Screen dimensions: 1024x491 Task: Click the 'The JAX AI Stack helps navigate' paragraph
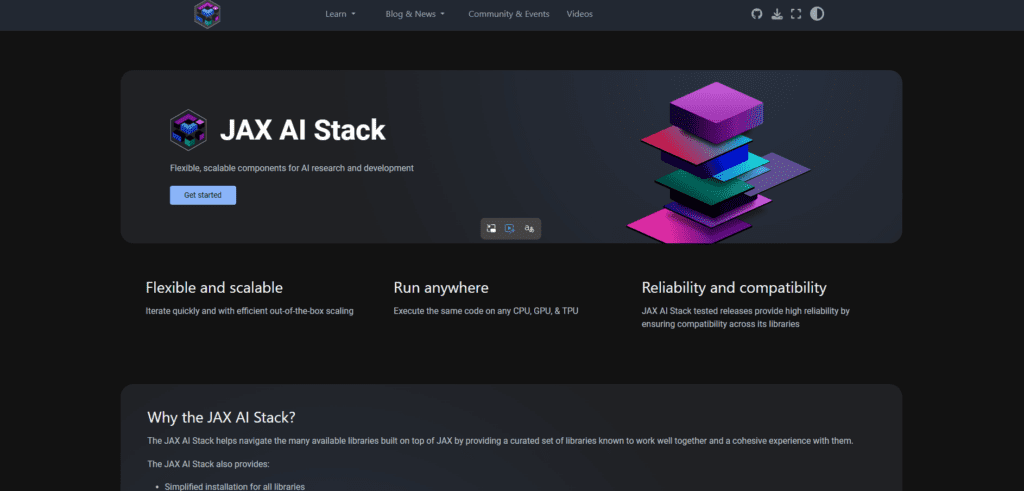click(500, 441)
